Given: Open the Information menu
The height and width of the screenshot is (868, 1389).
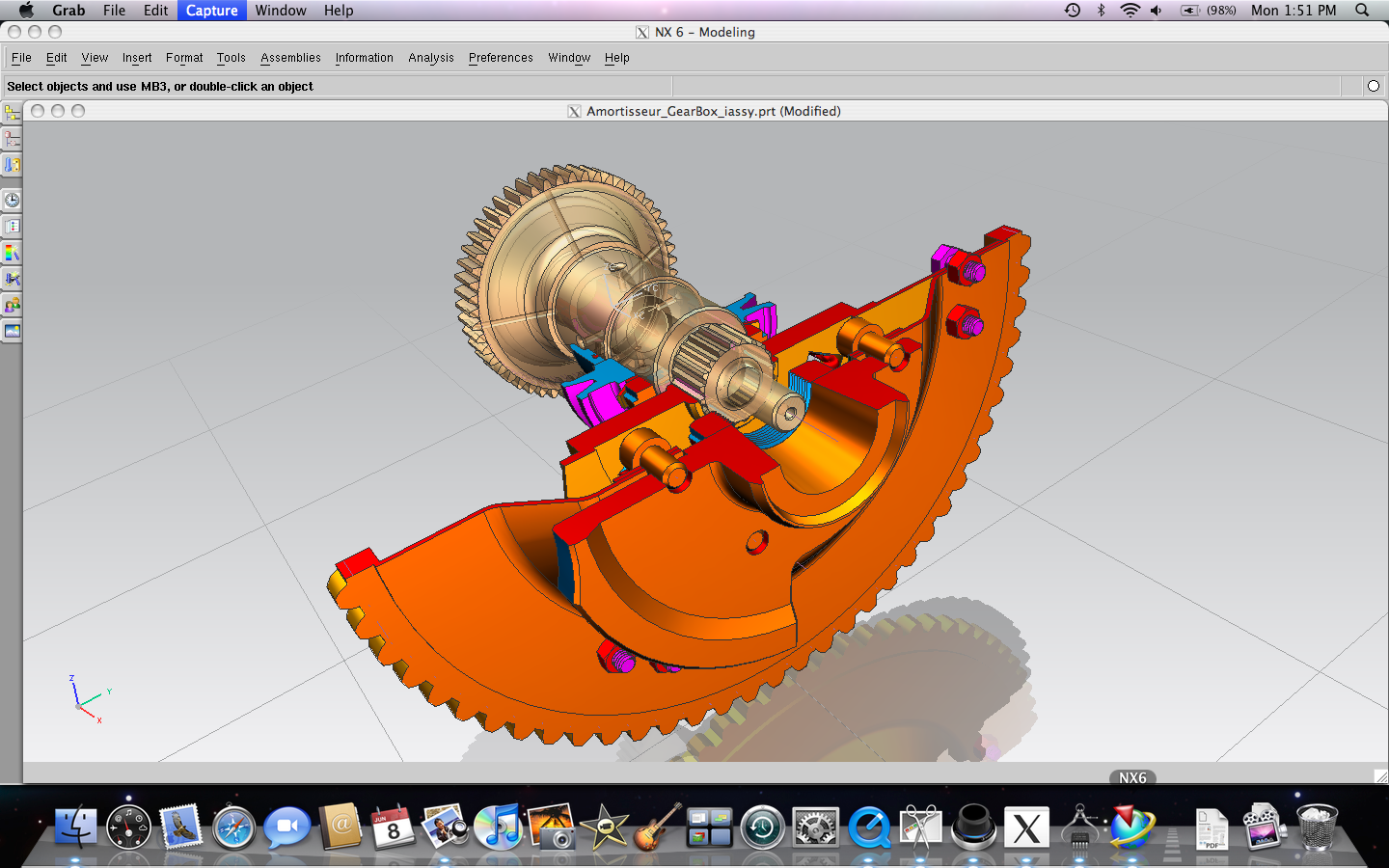Looking at the screenshot, I should click(x=364, y=58).
